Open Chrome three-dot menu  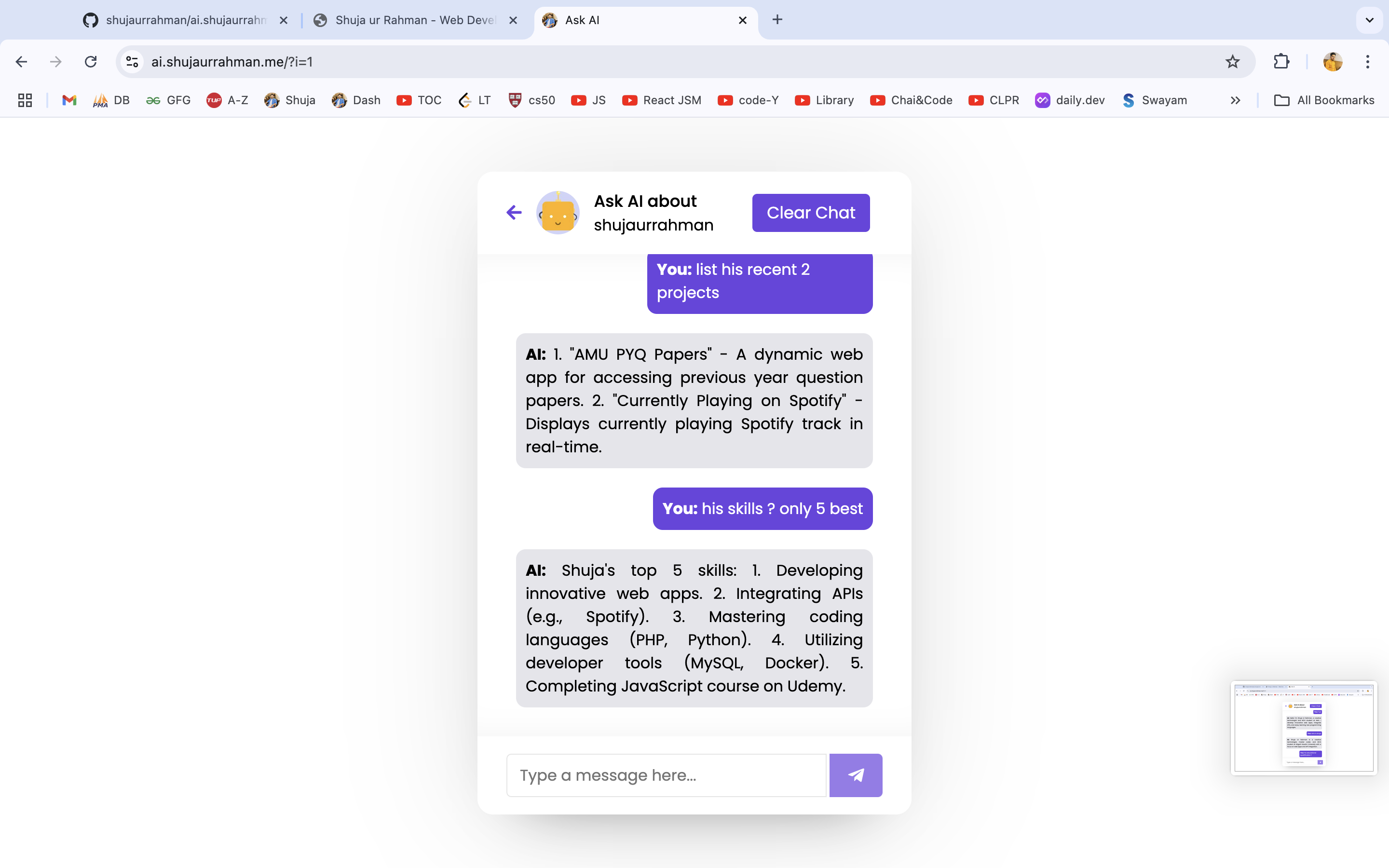(x=1368, y=61)
